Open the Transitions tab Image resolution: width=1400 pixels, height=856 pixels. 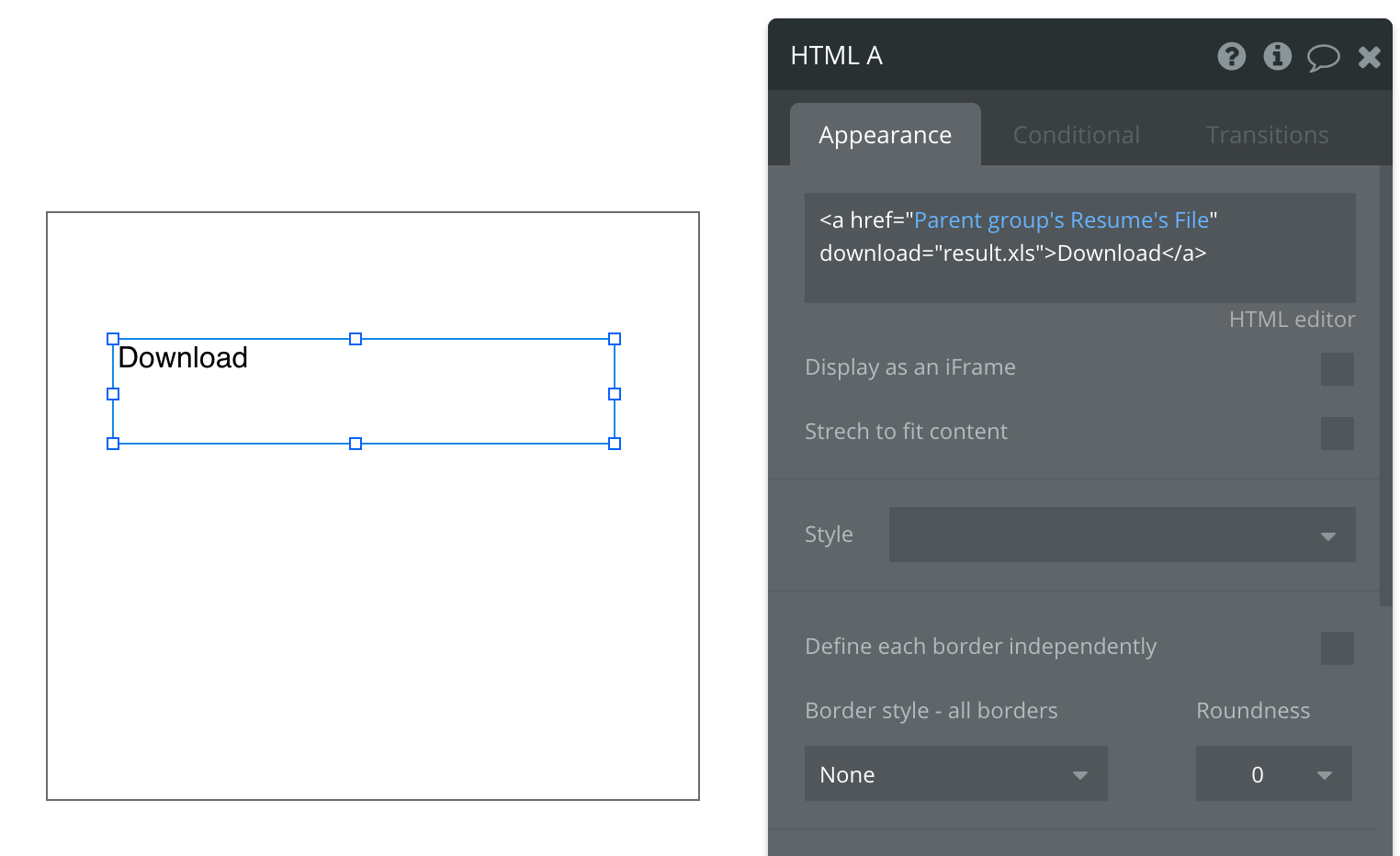click(1267, 135)
